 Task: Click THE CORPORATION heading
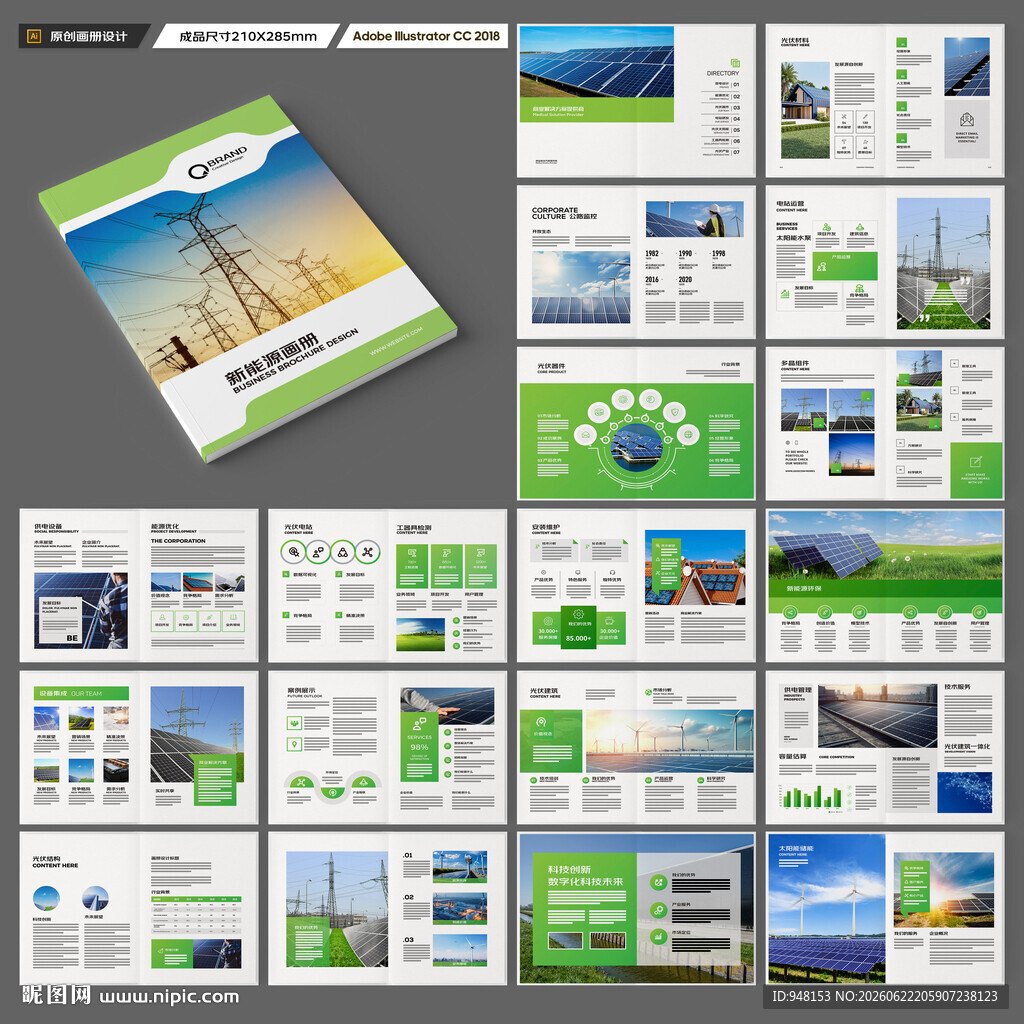[x=178, y=541]
